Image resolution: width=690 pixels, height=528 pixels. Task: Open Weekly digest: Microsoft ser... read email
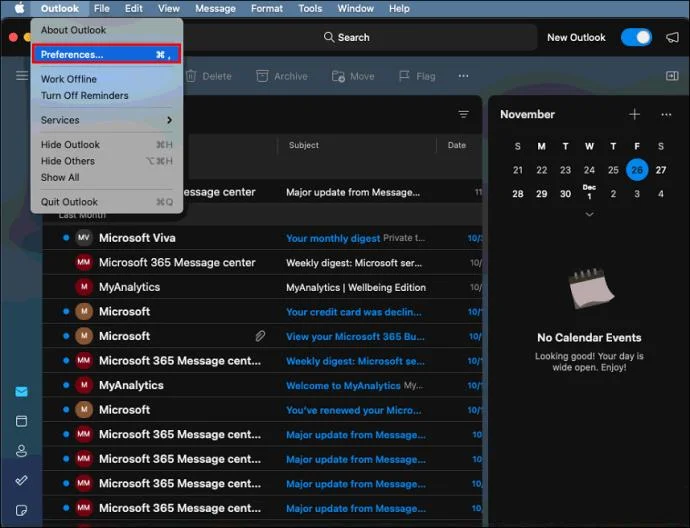pyautogui.click(x=262, y=263)
